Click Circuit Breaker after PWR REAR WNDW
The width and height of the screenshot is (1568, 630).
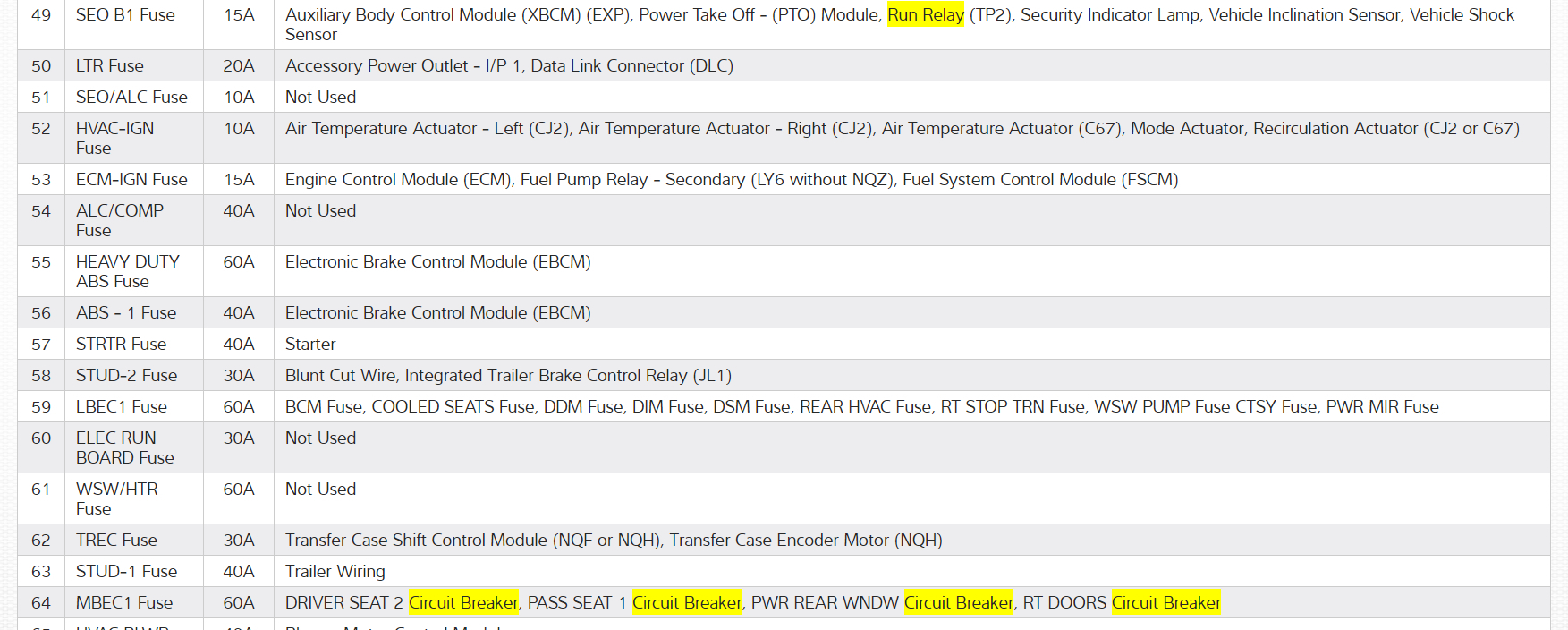click(958, 603)
